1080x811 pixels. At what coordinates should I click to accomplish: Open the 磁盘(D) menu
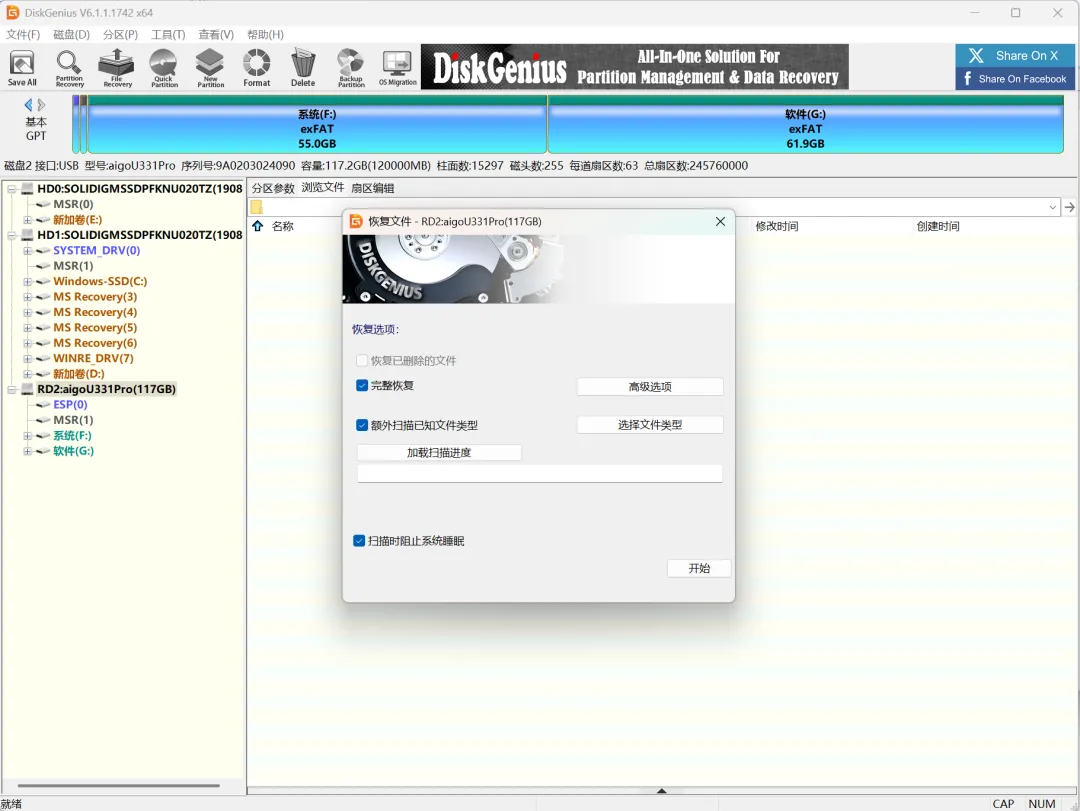click(x=71, y=34)
